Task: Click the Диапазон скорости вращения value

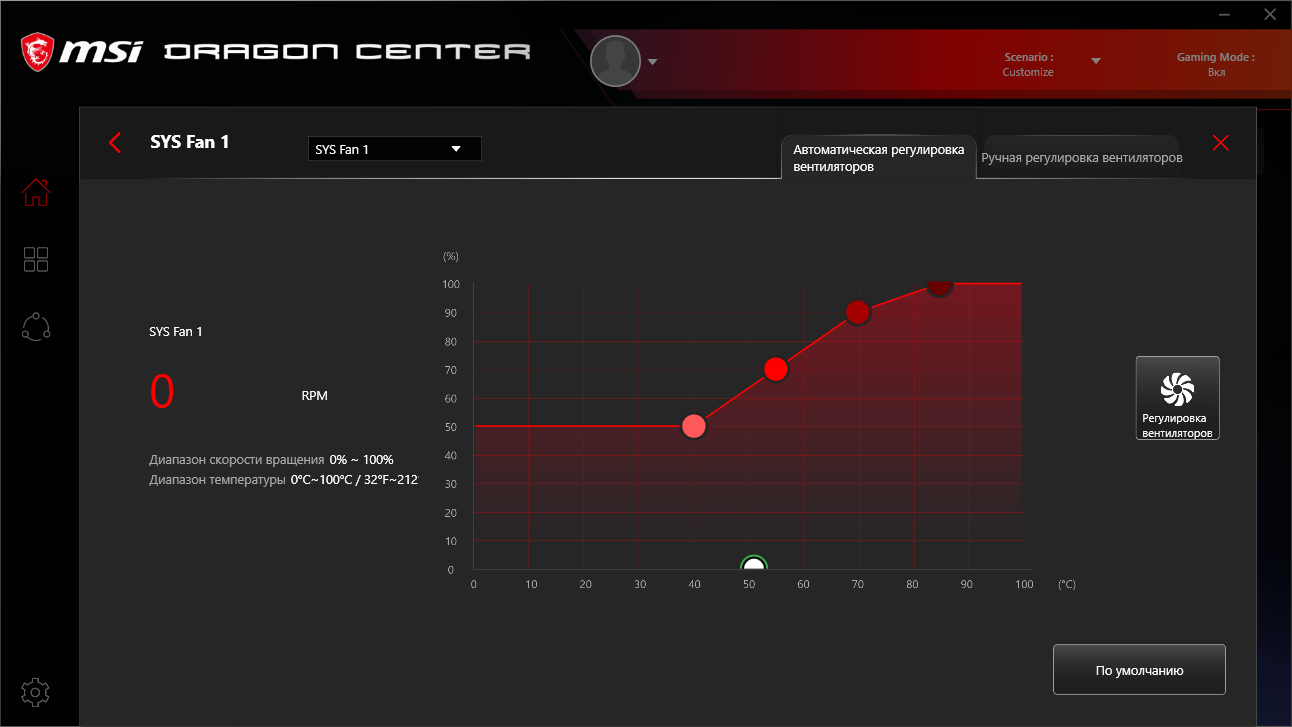Action: tap(361, 459)
